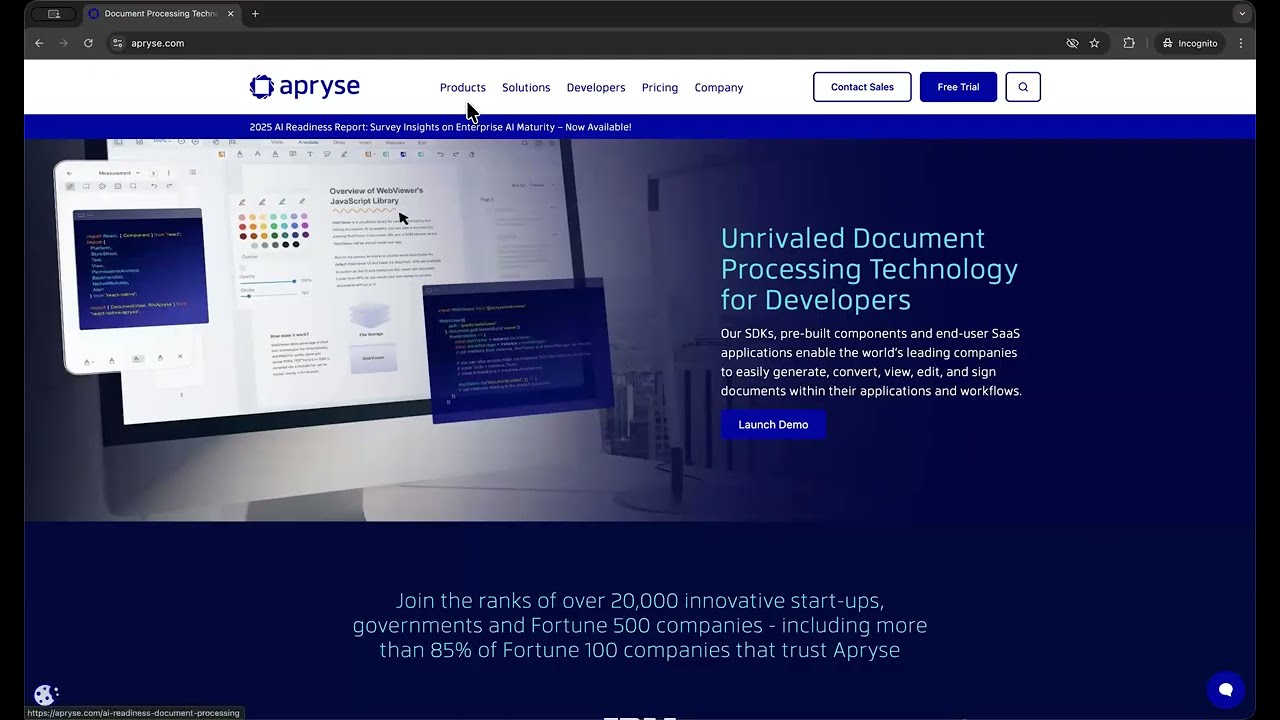The image size is (1280, 720).
Task: Open Chrome three-dot menu
Action: pyautogui.click(x=1241, y=43)
